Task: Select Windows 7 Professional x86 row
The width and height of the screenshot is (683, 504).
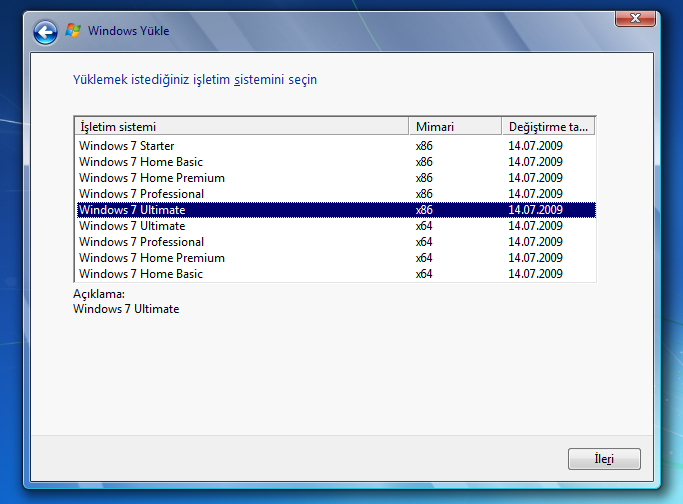Action: pos(336,193)
